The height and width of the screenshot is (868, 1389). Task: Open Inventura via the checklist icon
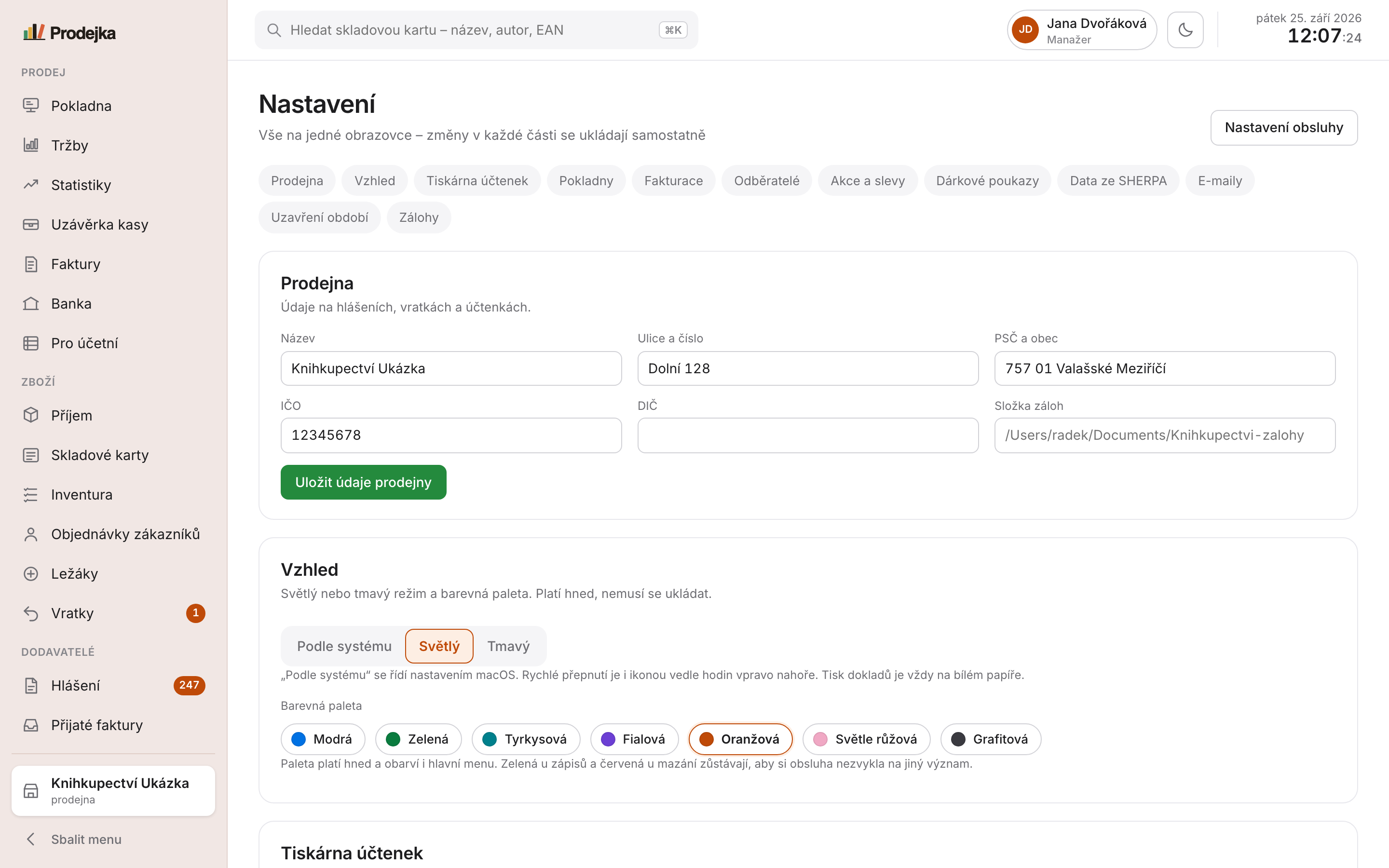coord(30,494)
